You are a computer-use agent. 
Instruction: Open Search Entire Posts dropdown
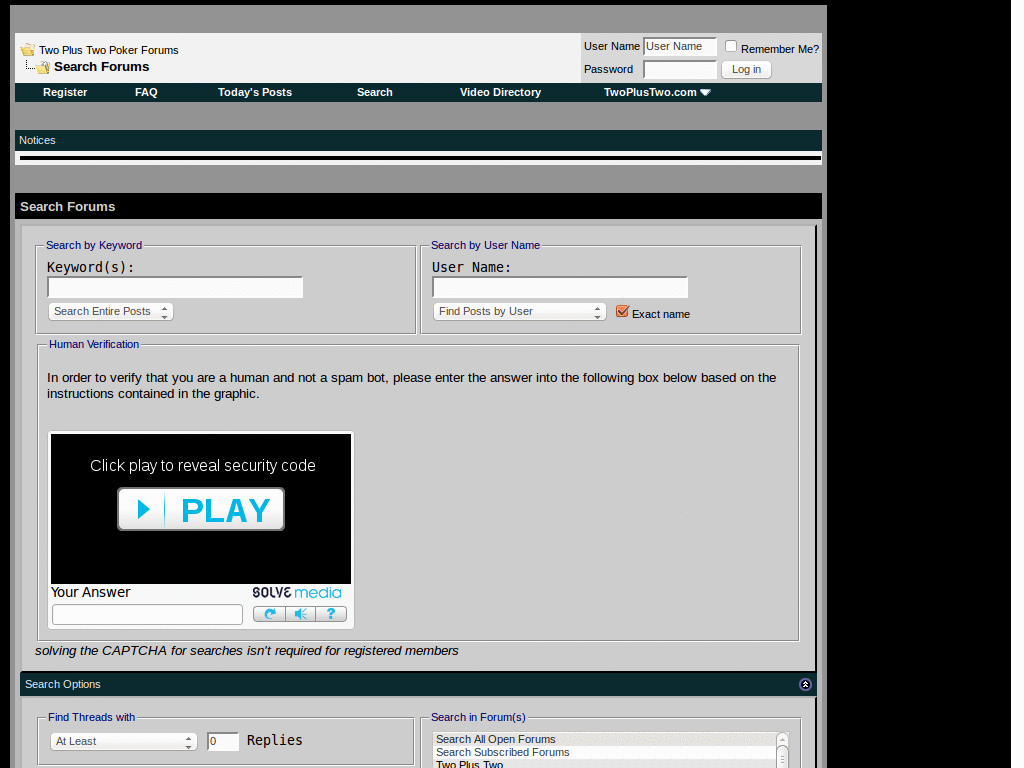110,312
